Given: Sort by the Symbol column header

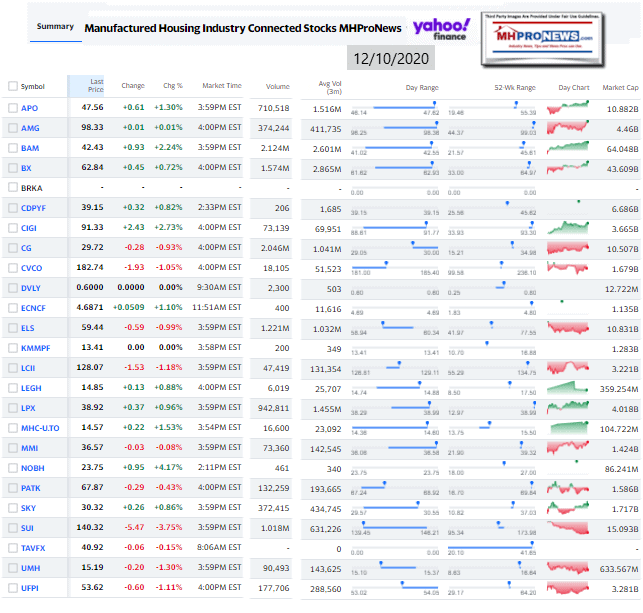Looking at the screenshot, I should click(32, 87).
